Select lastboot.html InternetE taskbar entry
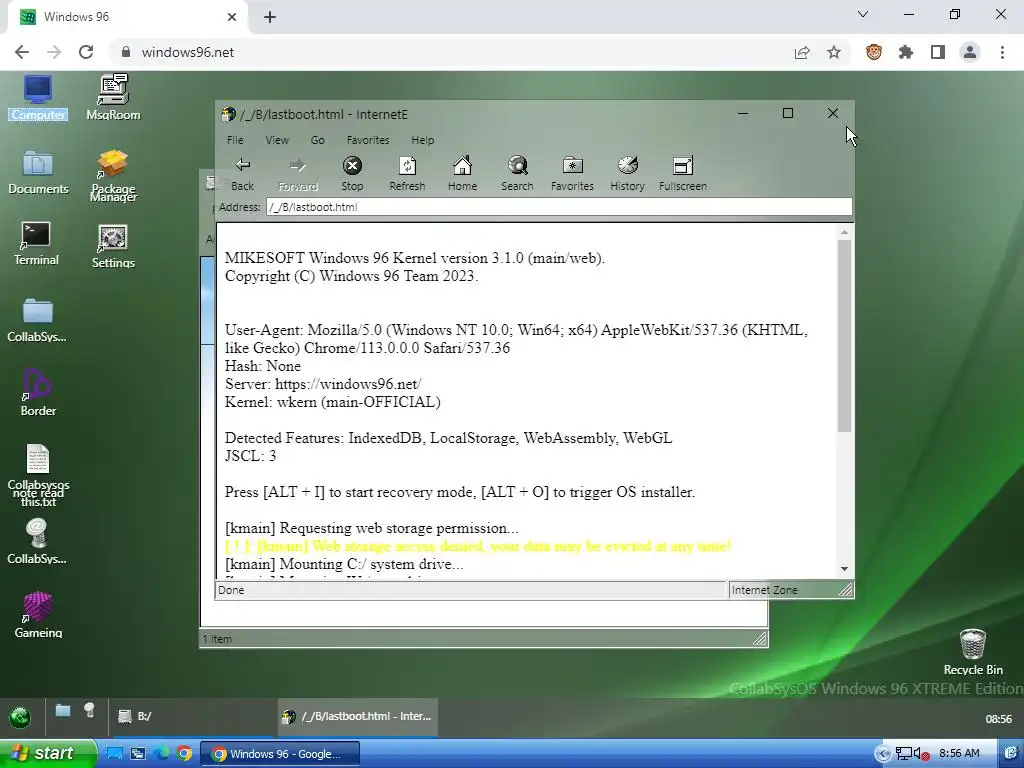The image size is (1024, 768). click(358, 716)
